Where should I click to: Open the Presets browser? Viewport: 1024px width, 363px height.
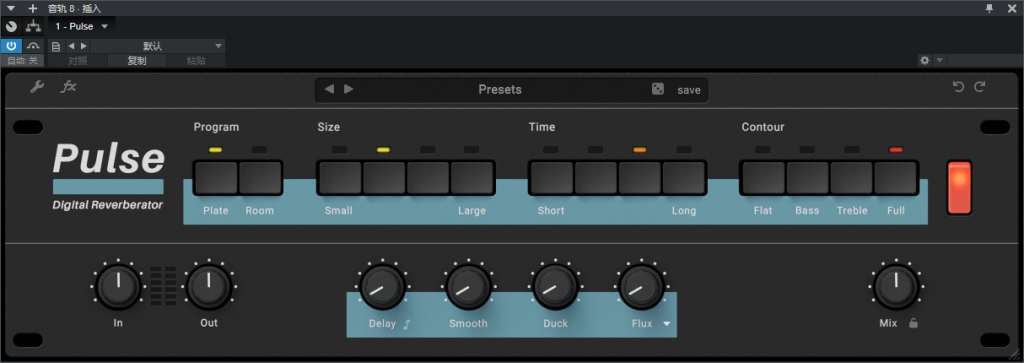click(x=500, y=89)
